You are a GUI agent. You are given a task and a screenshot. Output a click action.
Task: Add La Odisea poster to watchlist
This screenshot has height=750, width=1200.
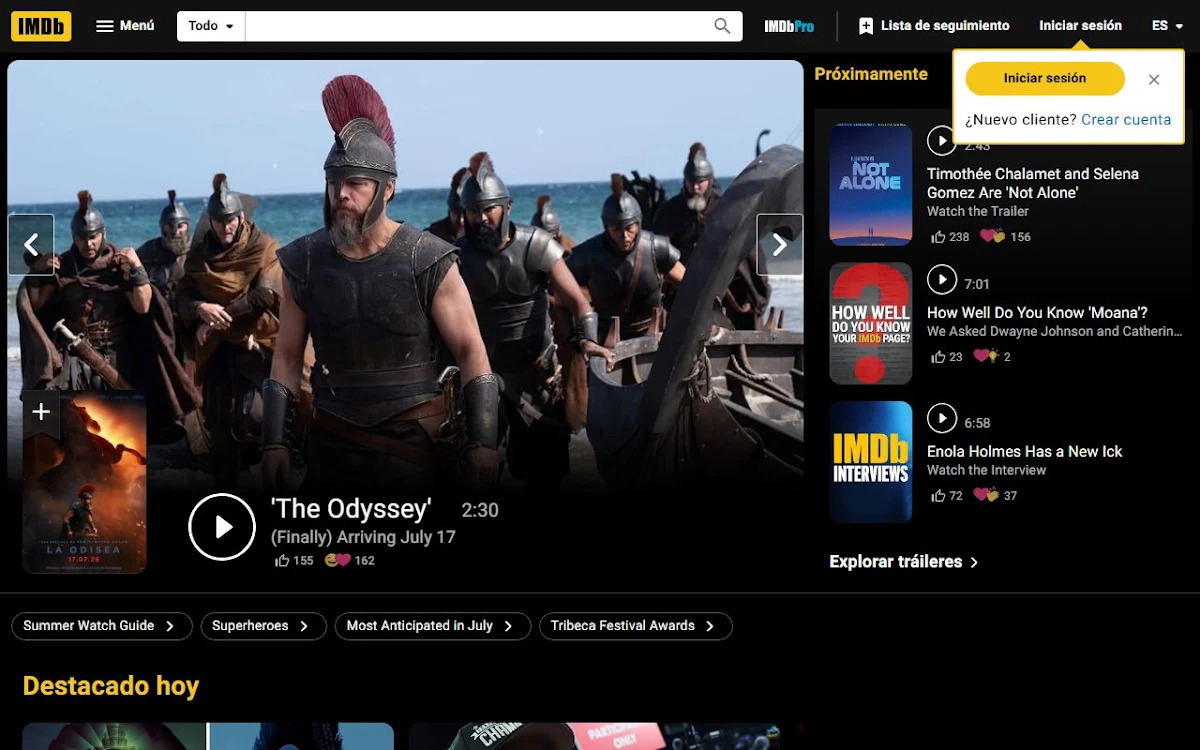click(41, 412)
